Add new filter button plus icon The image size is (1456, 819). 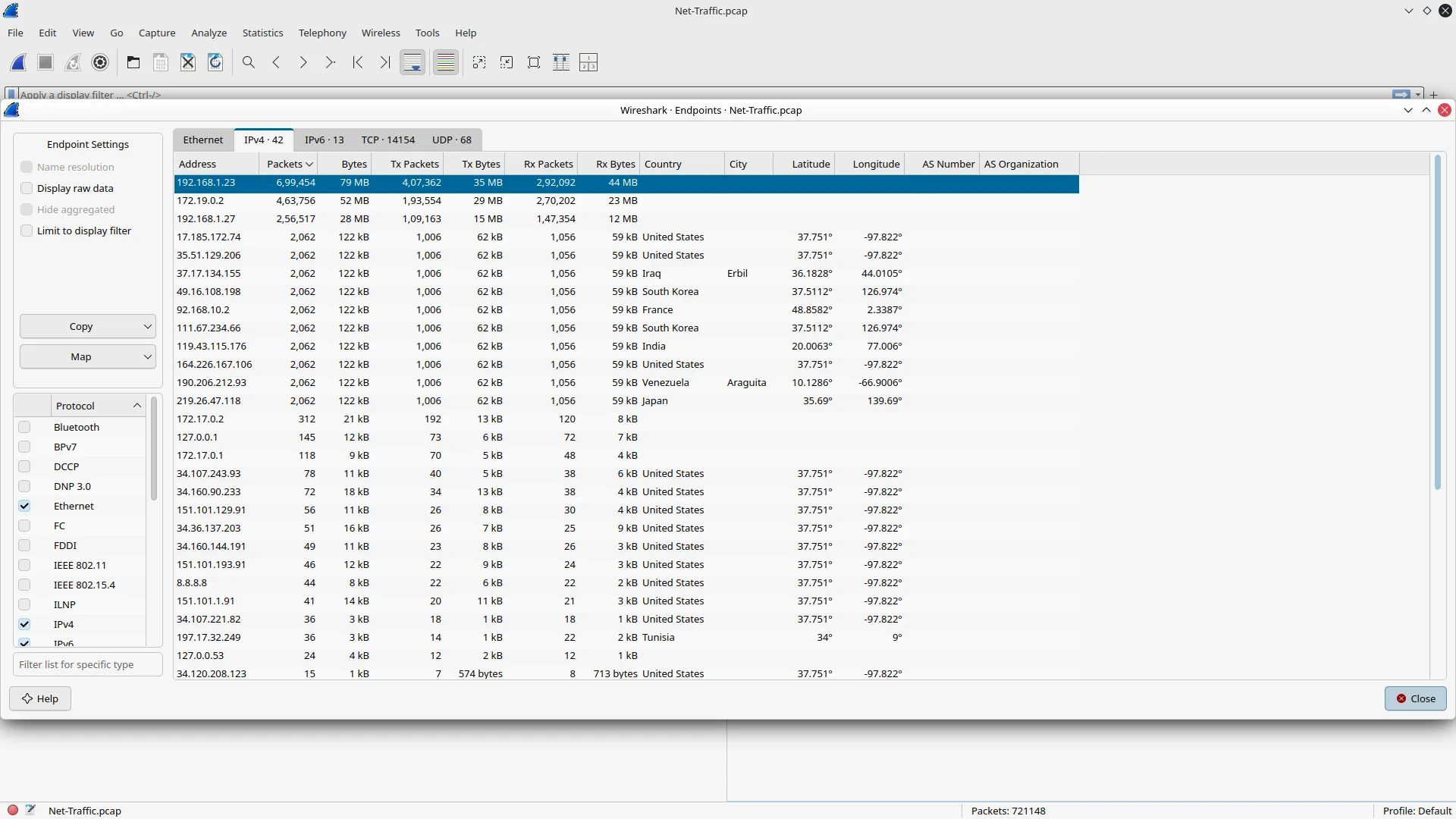pos(1434,94)
